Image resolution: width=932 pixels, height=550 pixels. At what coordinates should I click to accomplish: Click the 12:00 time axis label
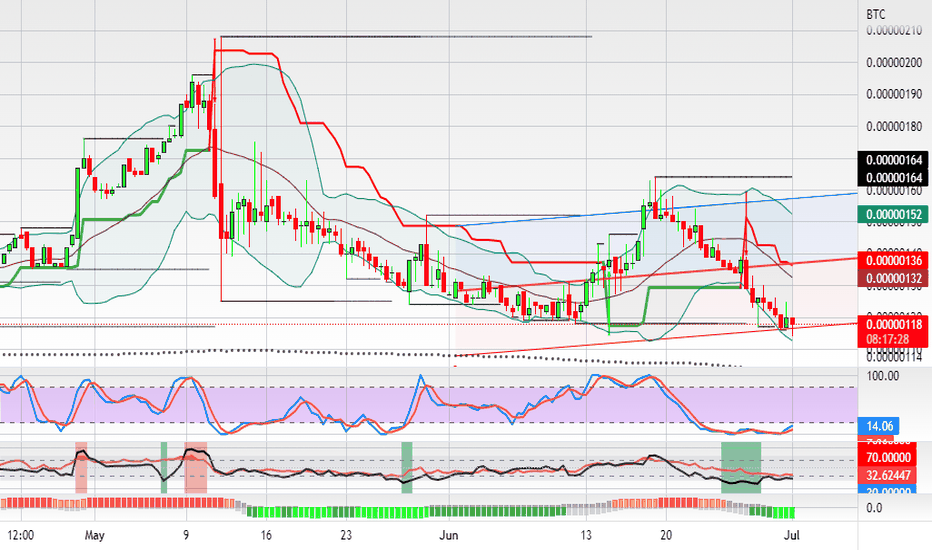tap(21, 535)
